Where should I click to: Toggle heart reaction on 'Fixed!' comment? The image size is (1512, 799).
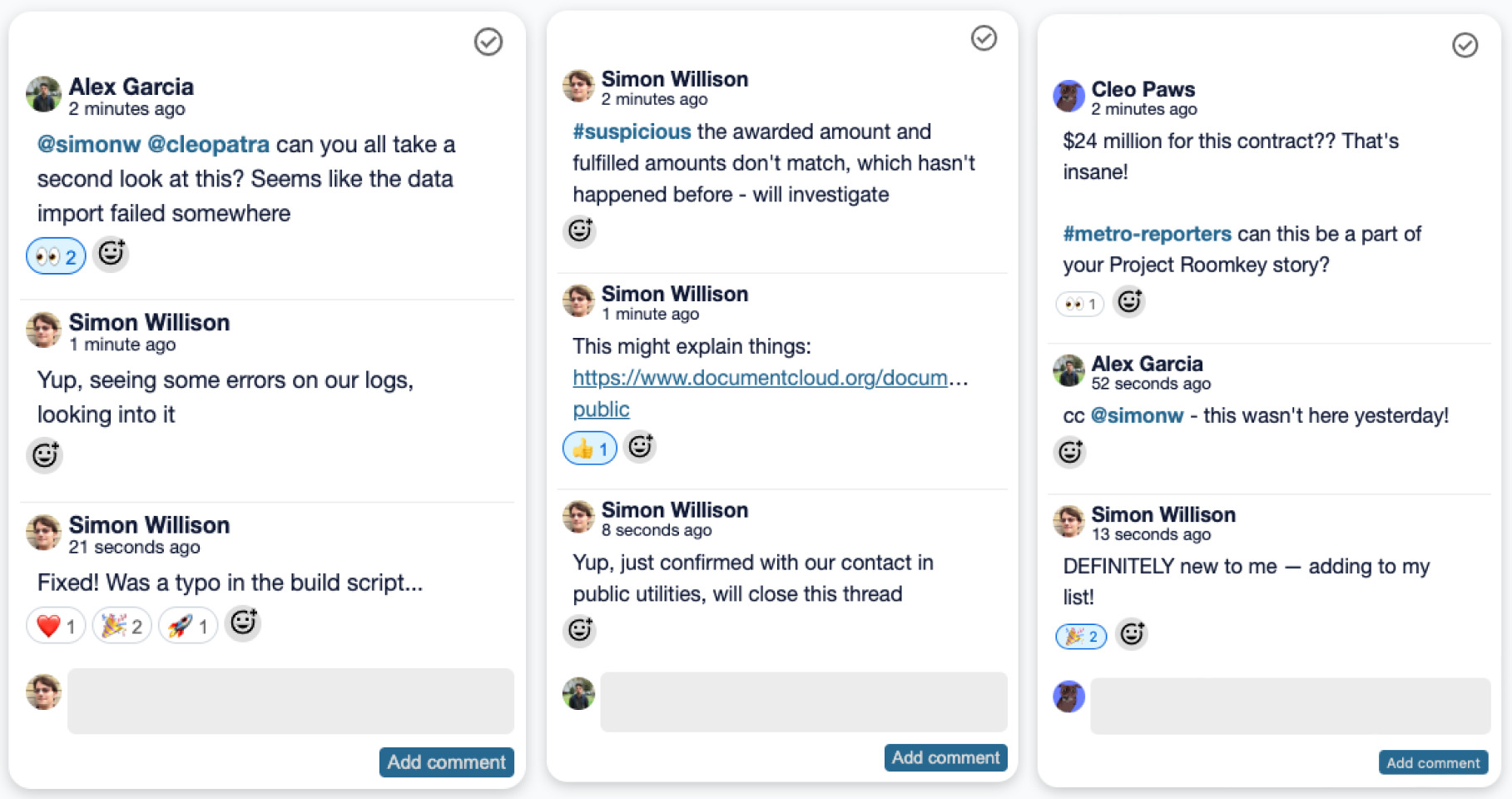tap(56, 625)
